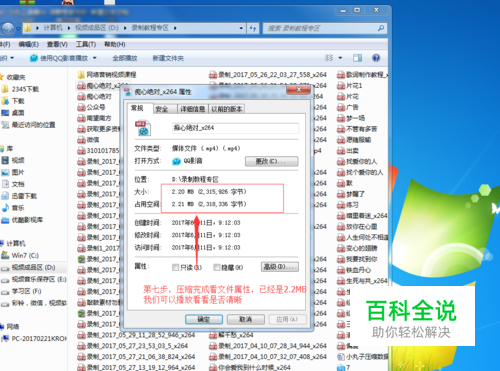Open the blue help question mark icon

coord(376,58)
